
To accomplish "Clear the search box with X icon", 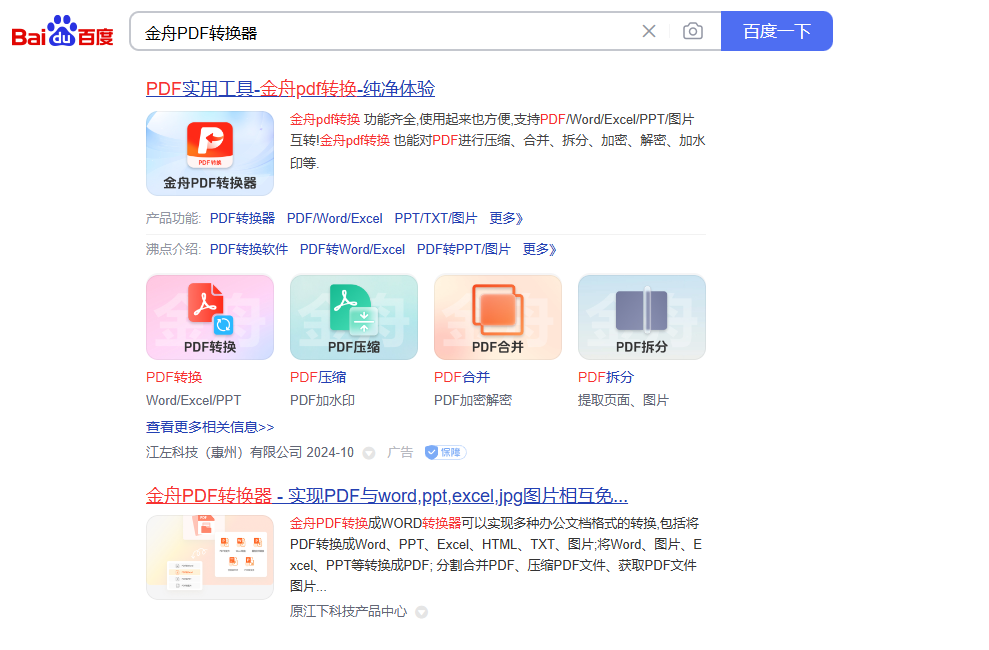I will (x=649, y=31).
